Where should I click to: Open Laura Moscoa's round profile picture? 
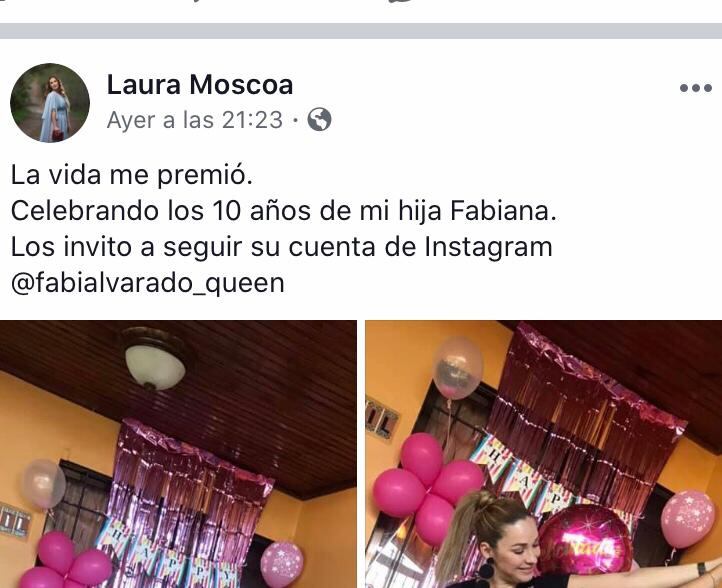[x=50, y=103]
